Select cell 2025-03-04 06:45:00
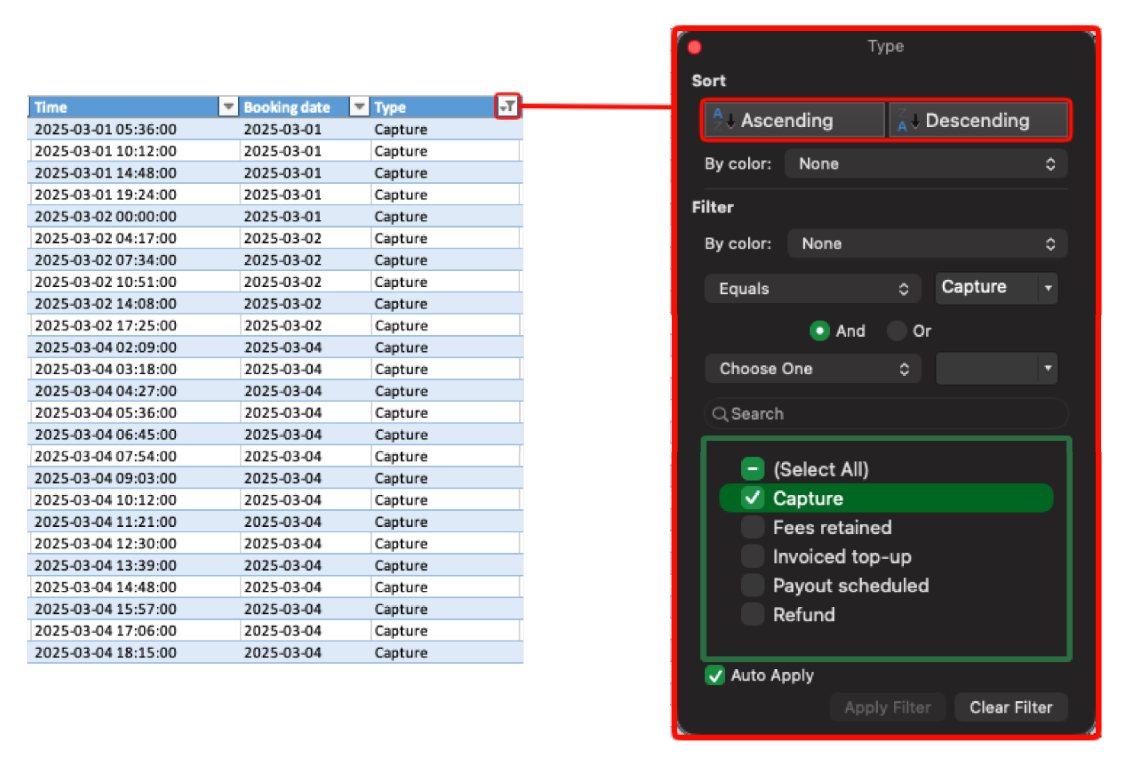1126x765 pixels. pos(134,435)
